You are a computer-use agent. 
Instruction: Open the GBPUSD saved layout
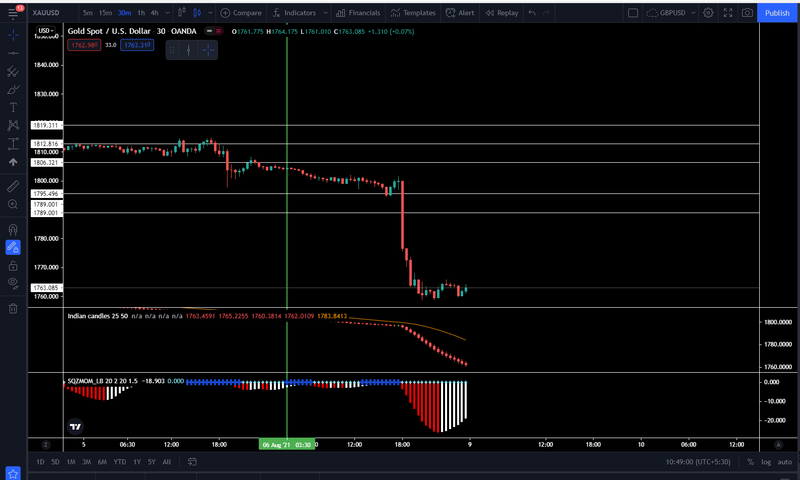666,13
